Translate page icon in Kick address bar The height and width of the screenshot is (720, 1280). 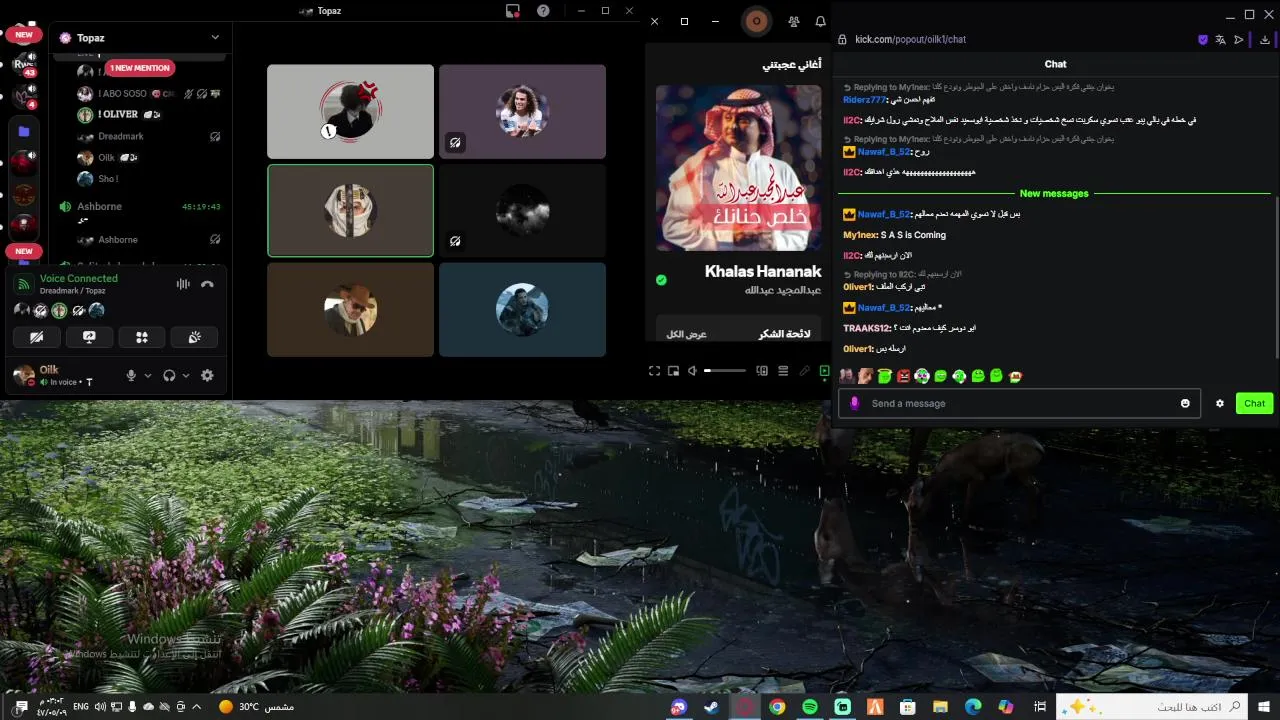pyautogui.click(x=1221, y=40)
